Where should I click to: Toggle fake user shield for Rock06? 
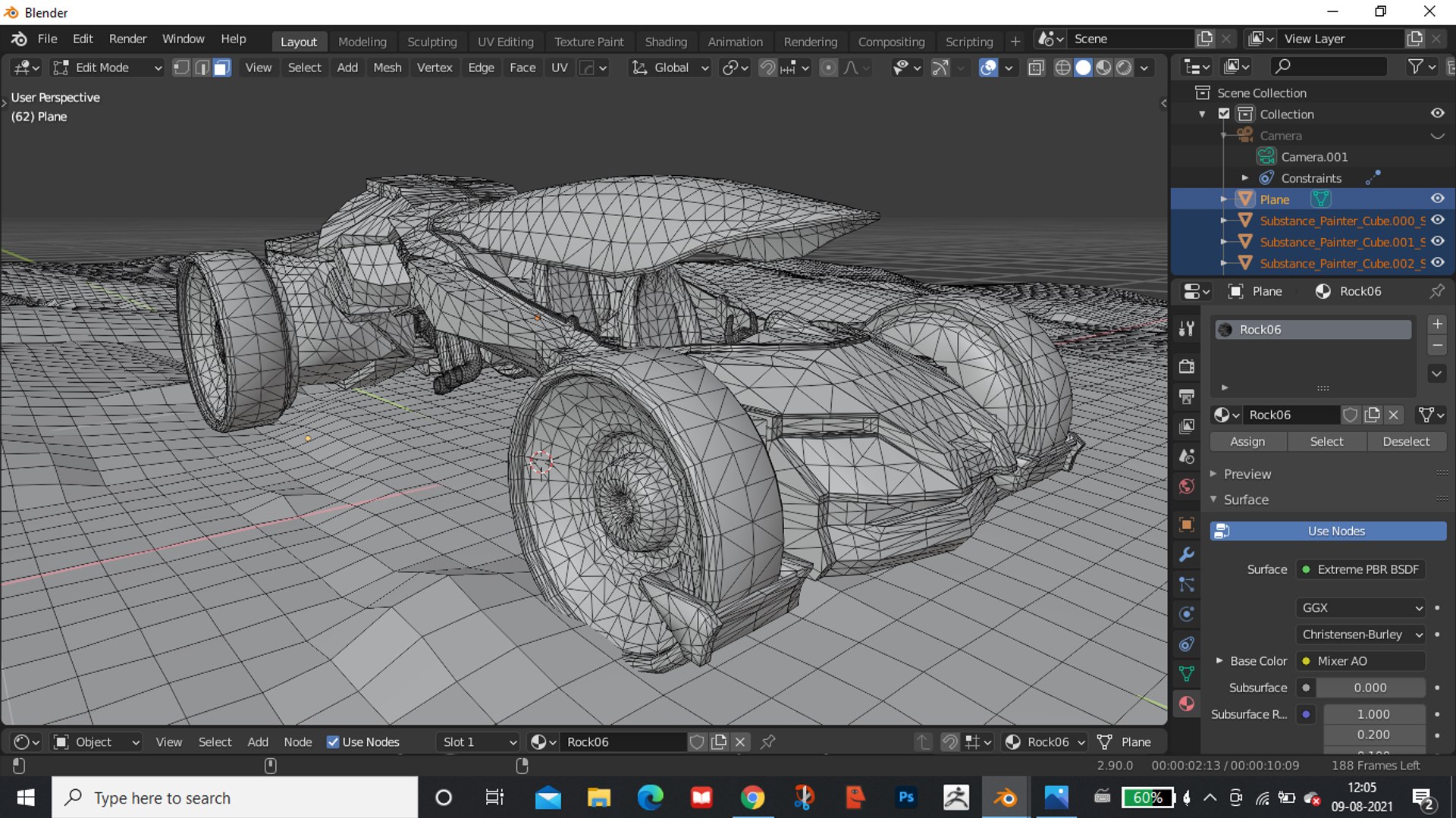point(1351,415)
